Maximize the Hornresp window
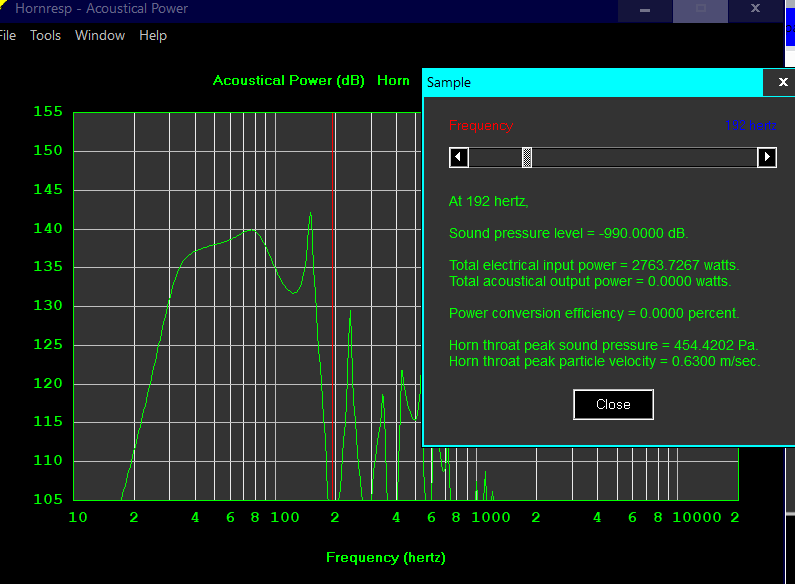 701,10
